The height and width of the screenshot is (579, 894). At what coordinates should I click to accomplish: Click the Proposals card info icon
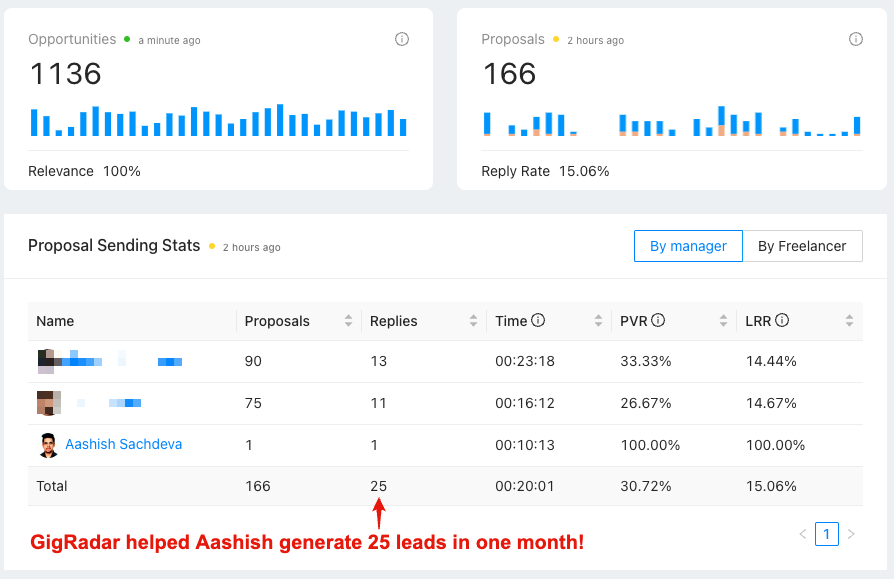855,39
